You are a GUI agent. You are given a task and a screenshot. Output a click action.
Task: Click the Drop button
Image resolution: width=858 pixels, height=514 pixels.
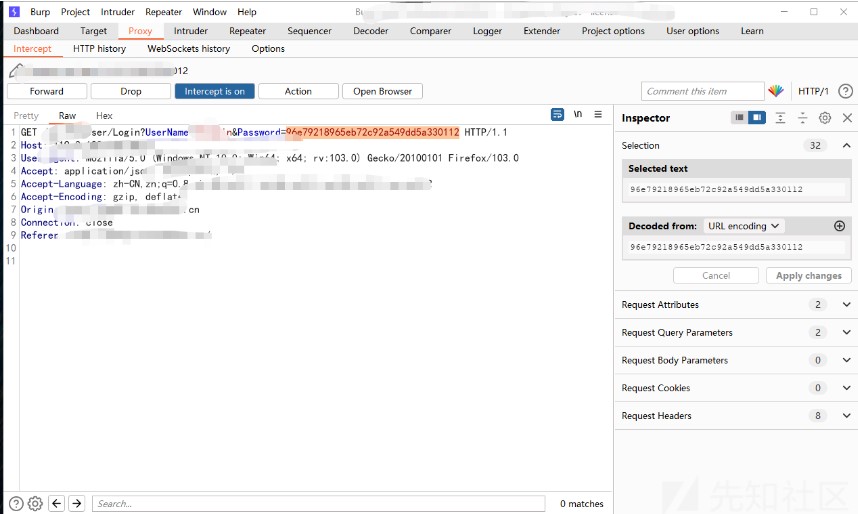(x=131, y=91)
